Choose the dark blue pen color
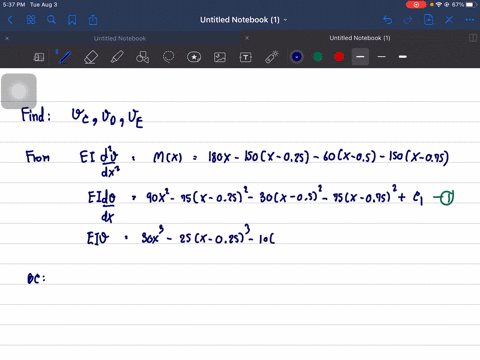This screenshot has height=360, width=480. (x=297, y=57)
